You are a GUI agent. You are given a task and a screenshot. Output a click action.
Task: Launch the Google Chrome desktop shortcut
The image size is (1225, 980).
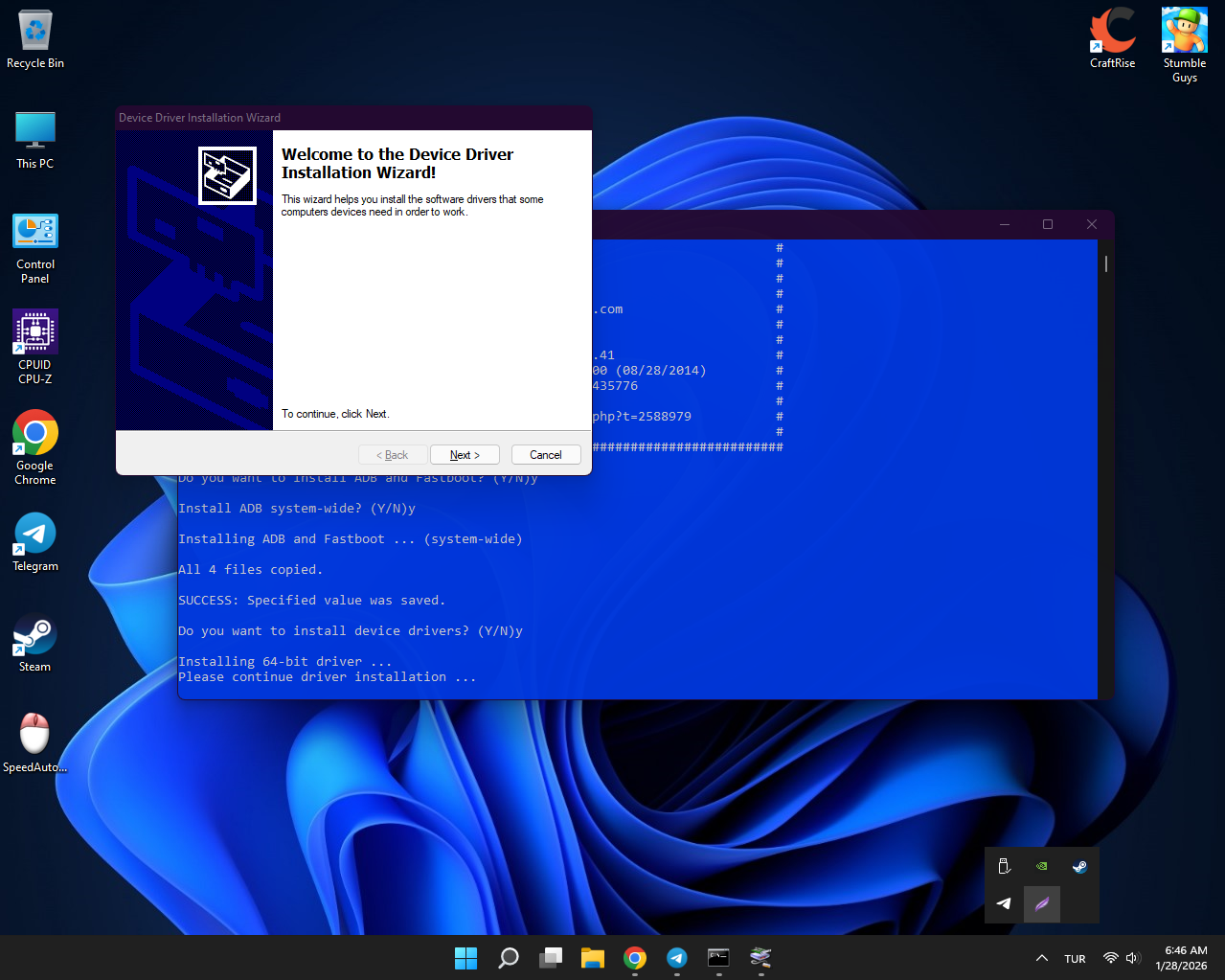[35, 447]
